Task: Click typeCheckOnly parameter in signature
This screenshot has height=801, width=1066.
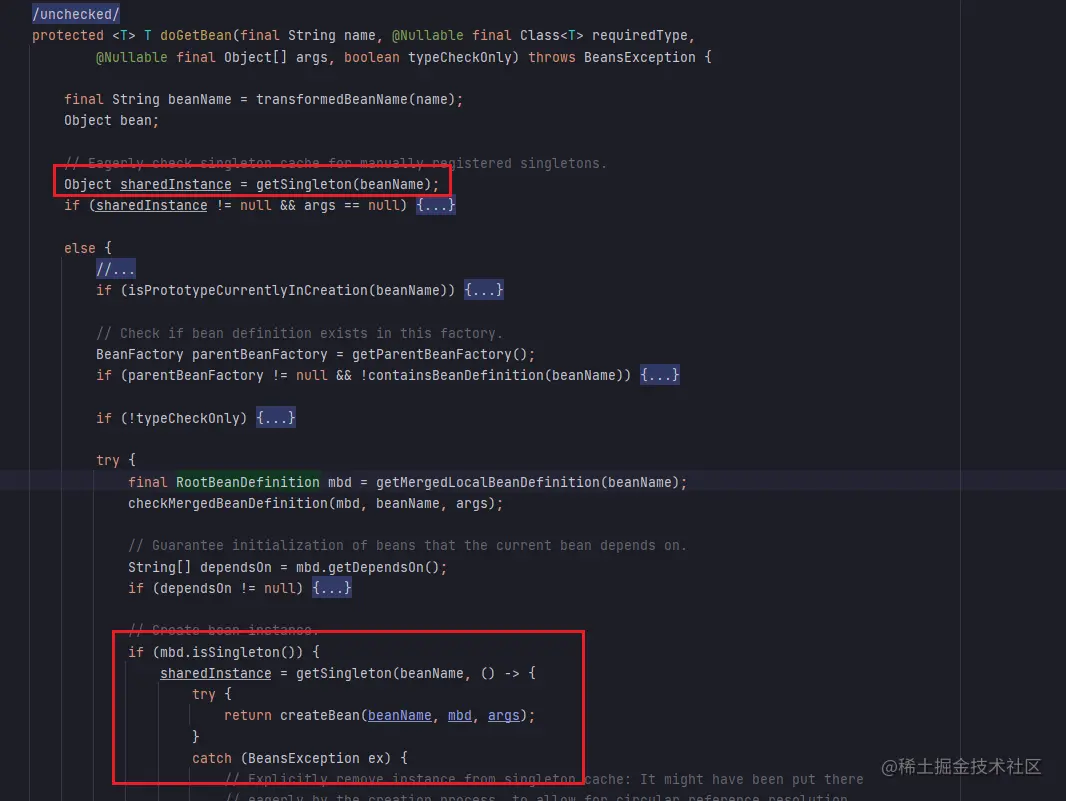Action: tap(460, 57)
